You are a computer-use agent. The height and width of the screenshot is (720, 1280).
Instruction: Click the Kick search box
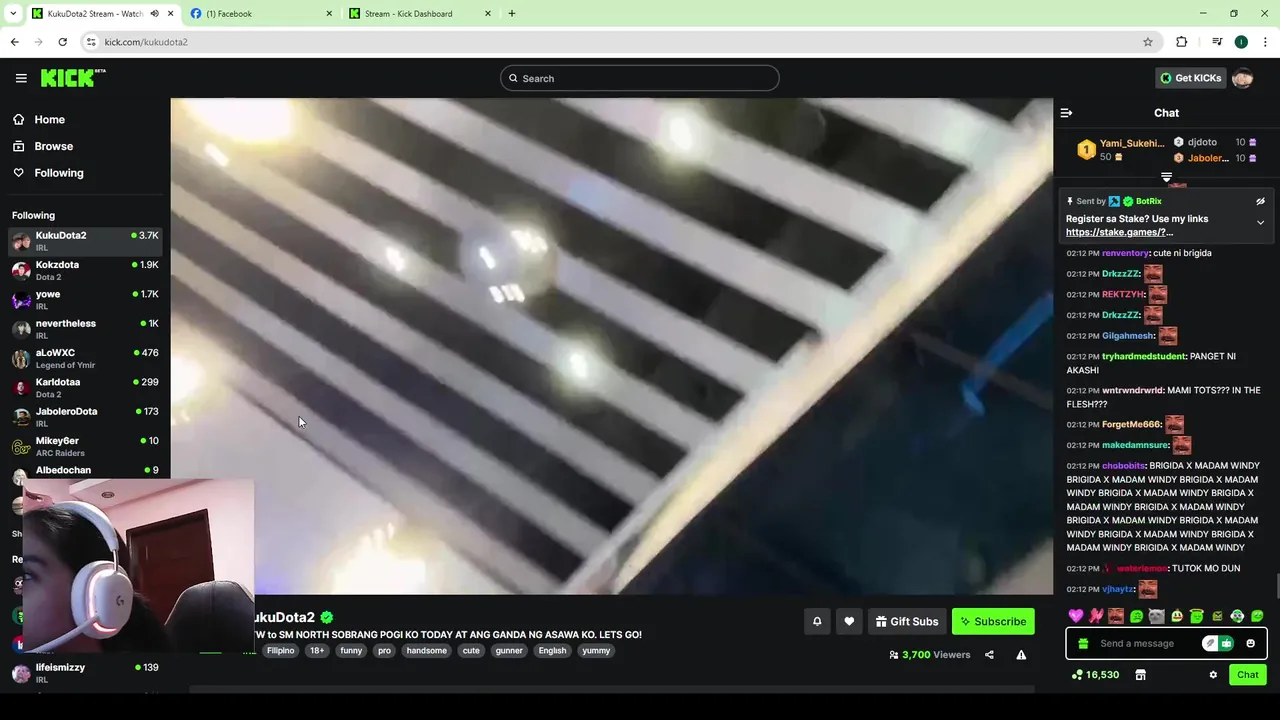tap(640, 78)
